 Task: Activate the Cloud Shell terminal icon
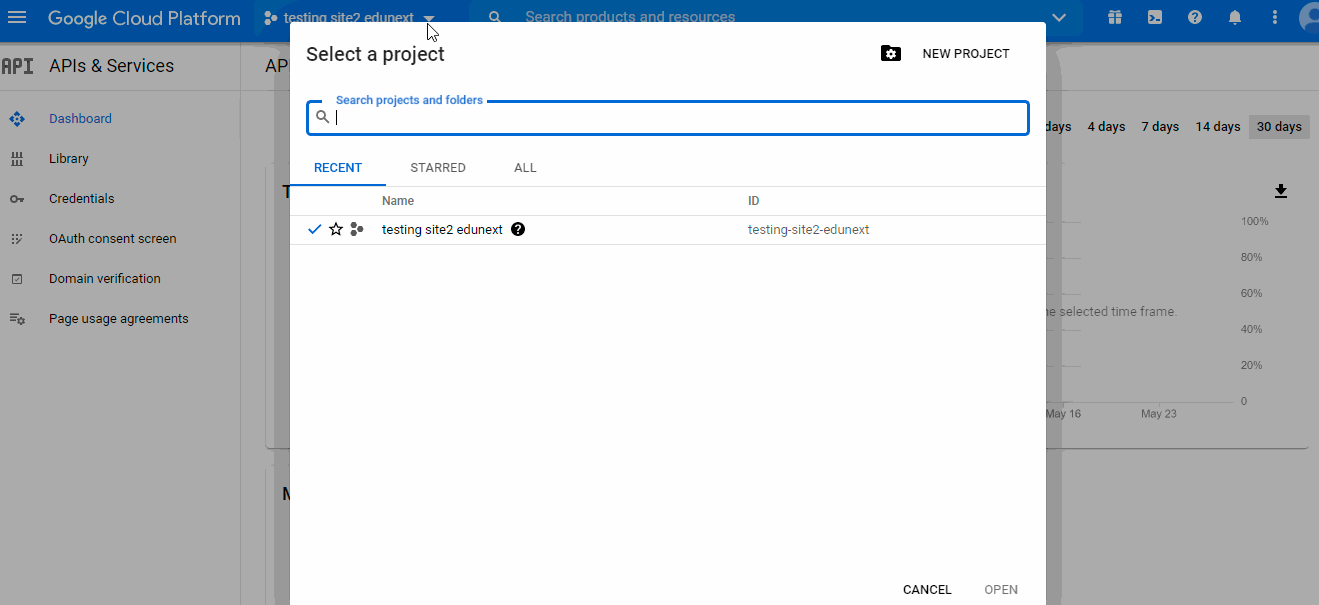[x=1155, y=17]
